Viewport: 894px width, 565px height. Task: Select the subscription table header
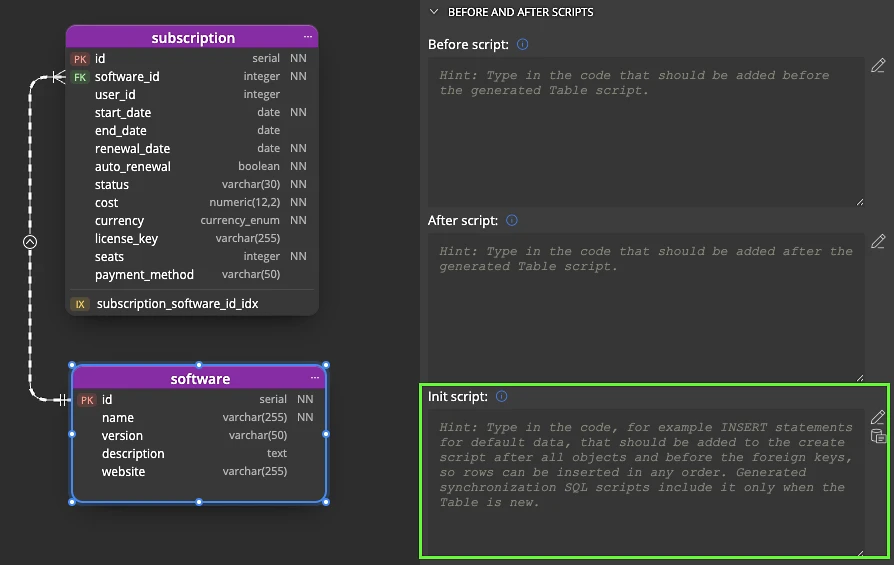pos(192,38)
